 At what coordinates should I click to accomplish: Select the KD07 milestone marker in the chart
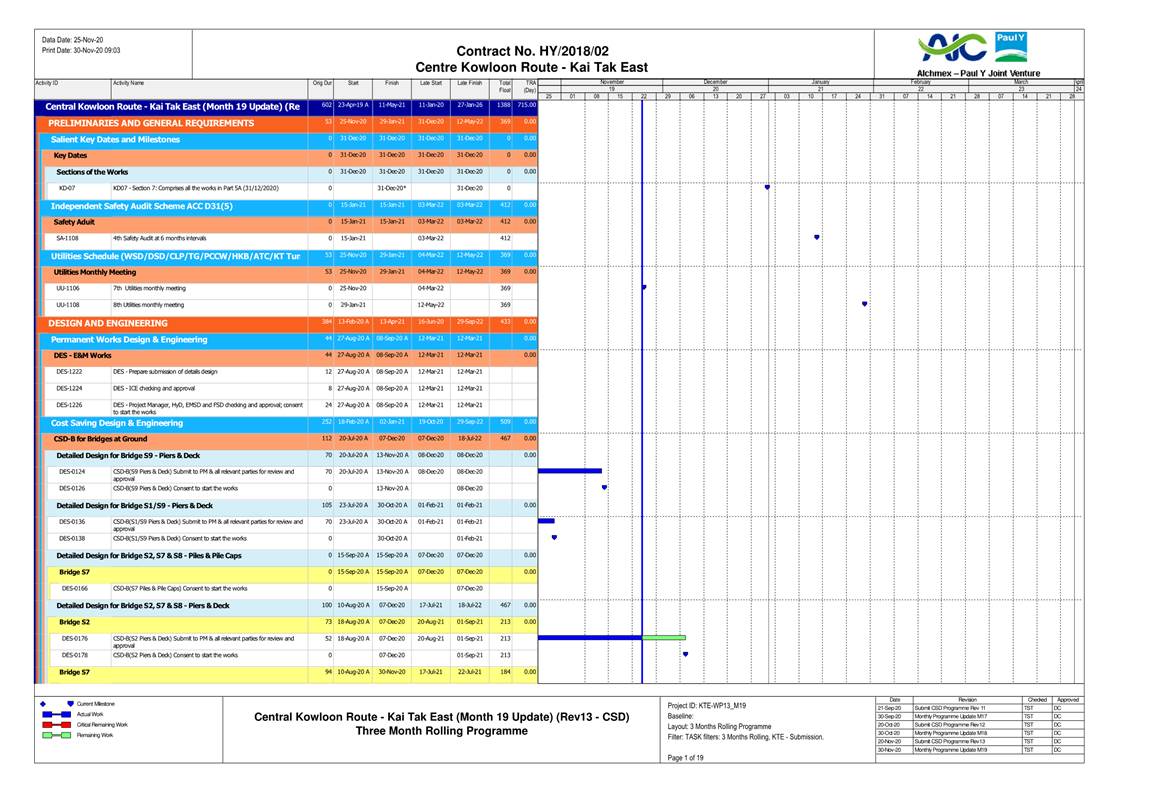pos(767,187)
